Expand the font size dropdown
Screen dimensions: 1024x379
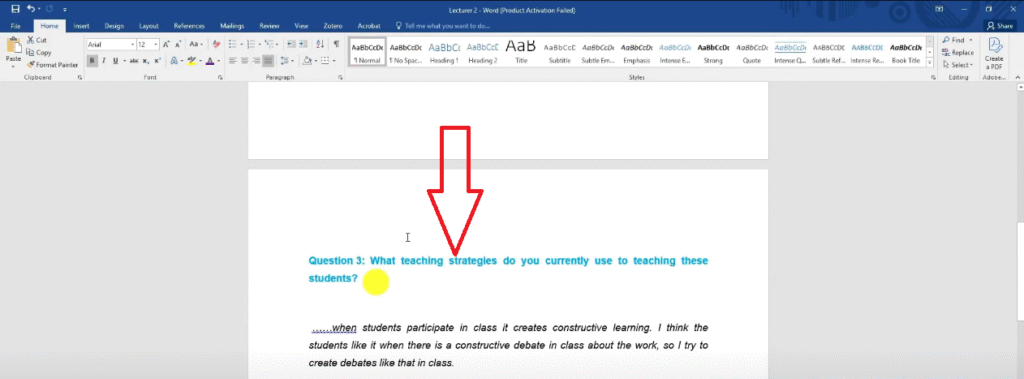156,44
